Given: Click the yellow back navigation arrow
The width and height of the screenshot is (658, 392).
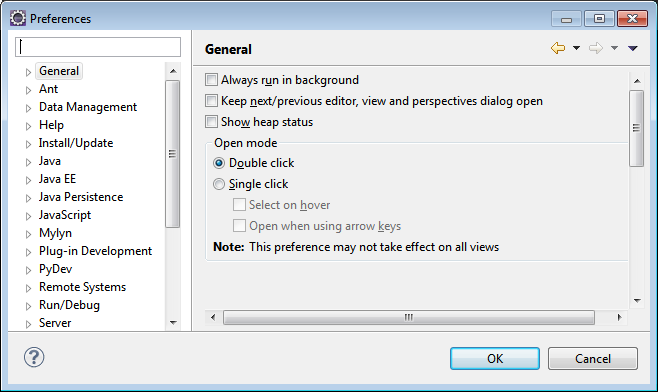Looking at the screenshot, I should click(558, 48).
